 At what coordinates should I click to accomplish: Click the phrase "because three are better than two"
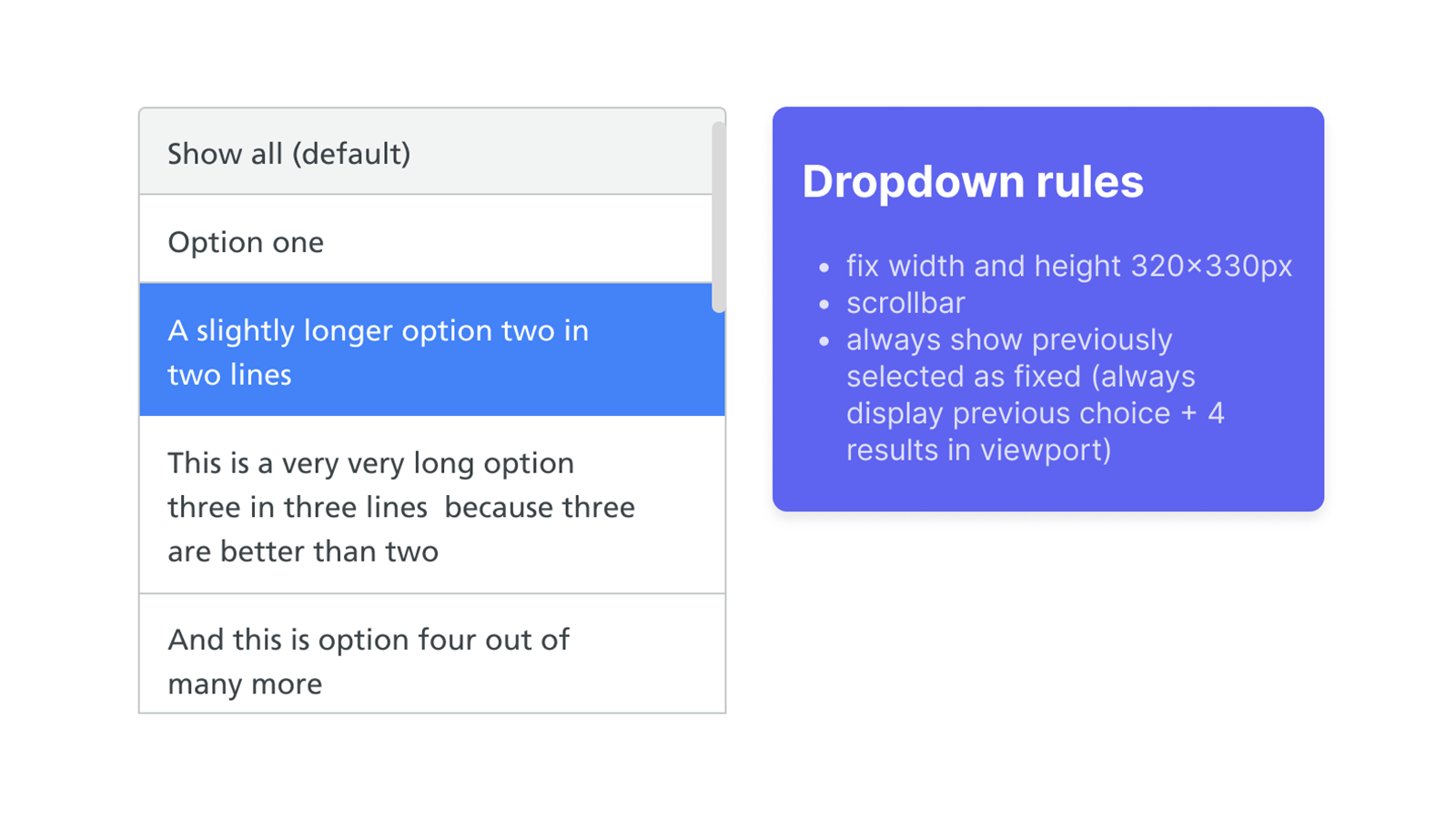coord(401,529)
